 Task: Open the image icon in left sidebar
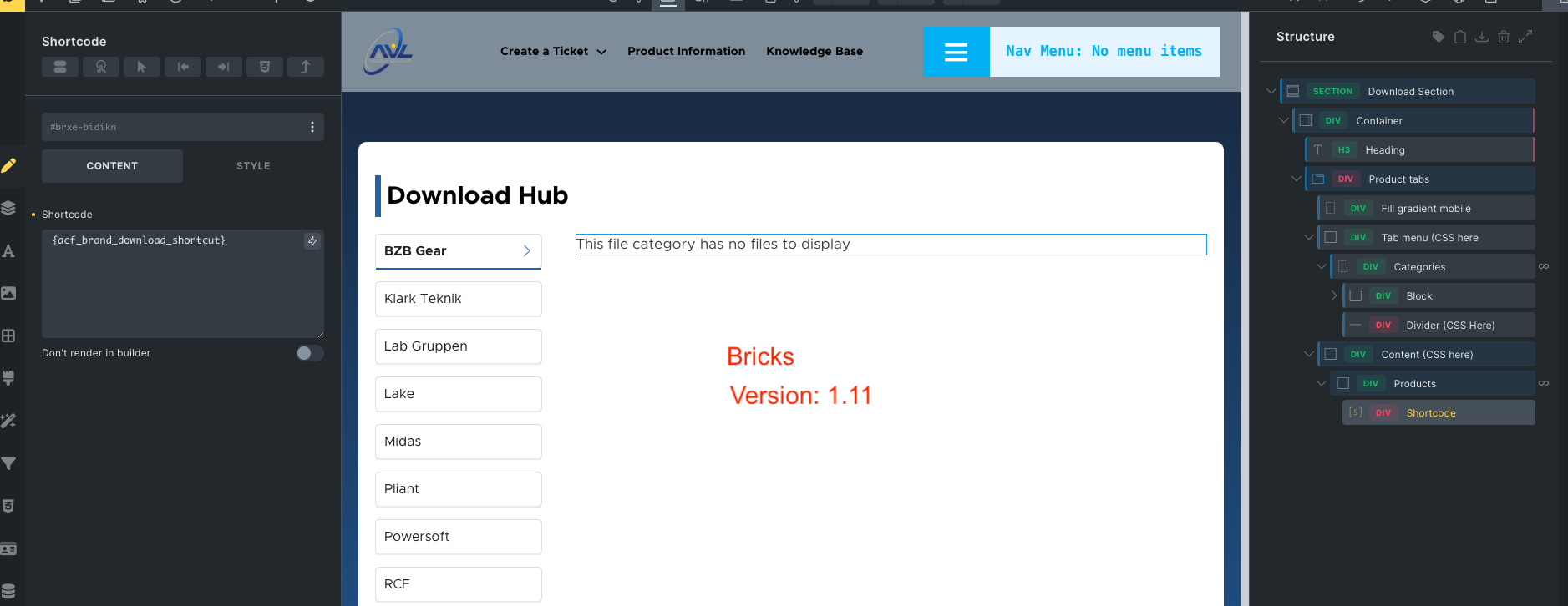click(x=8, y=293)
